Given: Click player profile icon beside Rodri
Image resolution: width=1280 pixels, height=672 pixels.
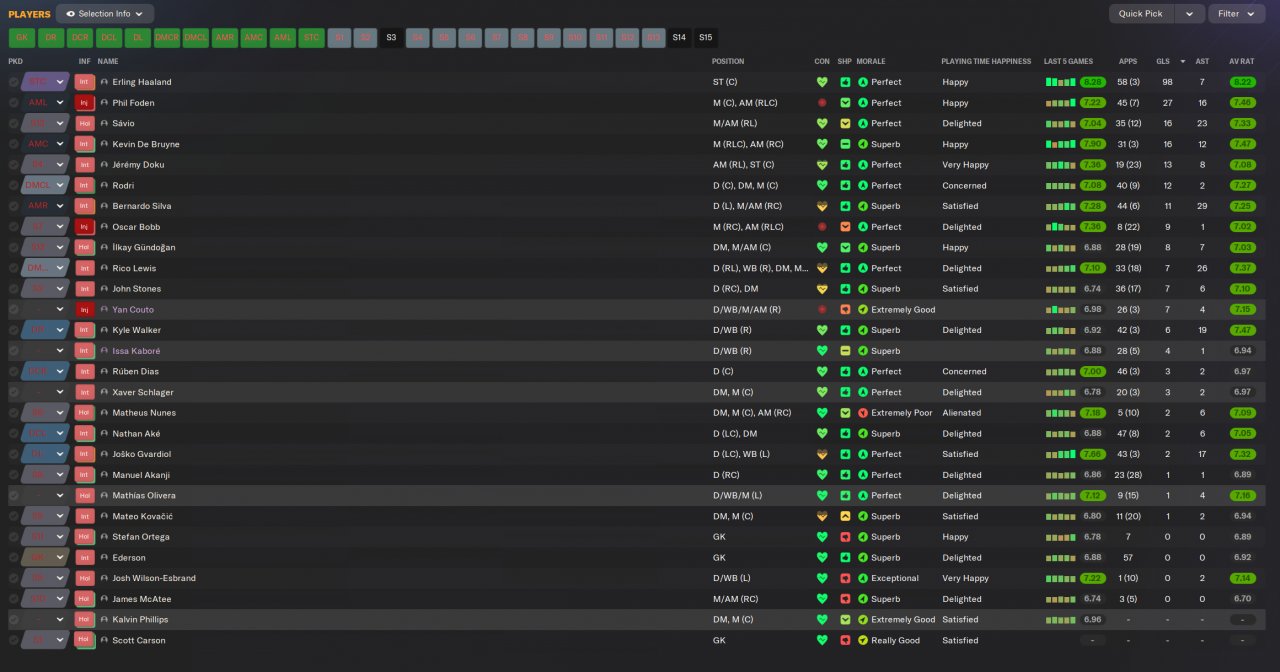Looking at the screenshot, I should pyautogui.click(x=104, y=185).
